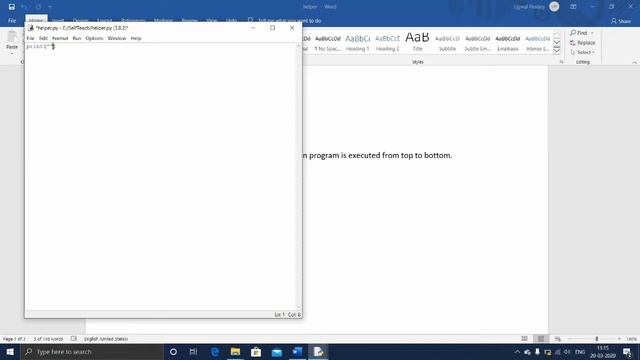
Task: Click Paste button in Word ribbon
Action: point(12,42)
